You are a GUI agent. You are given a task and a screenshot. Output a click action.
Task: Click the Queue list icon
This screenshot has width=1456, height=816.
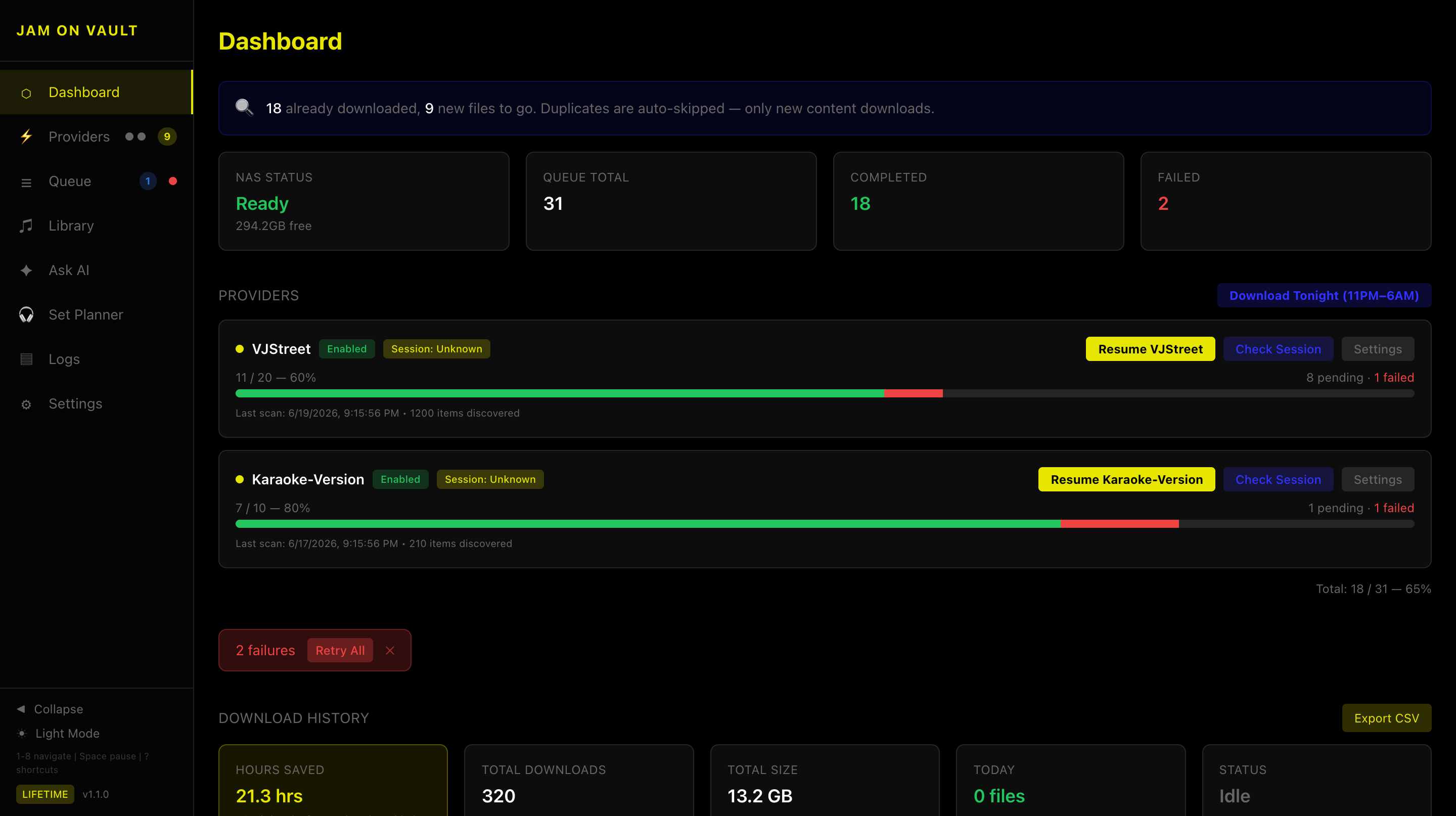pos(26,182)
